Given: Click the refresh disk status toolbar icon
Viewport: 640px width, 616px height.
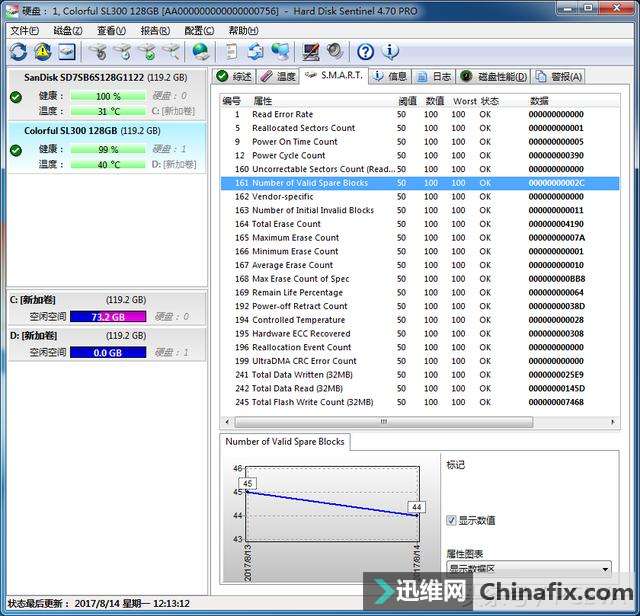Looking at the screenshot, I should click(18, 51).
